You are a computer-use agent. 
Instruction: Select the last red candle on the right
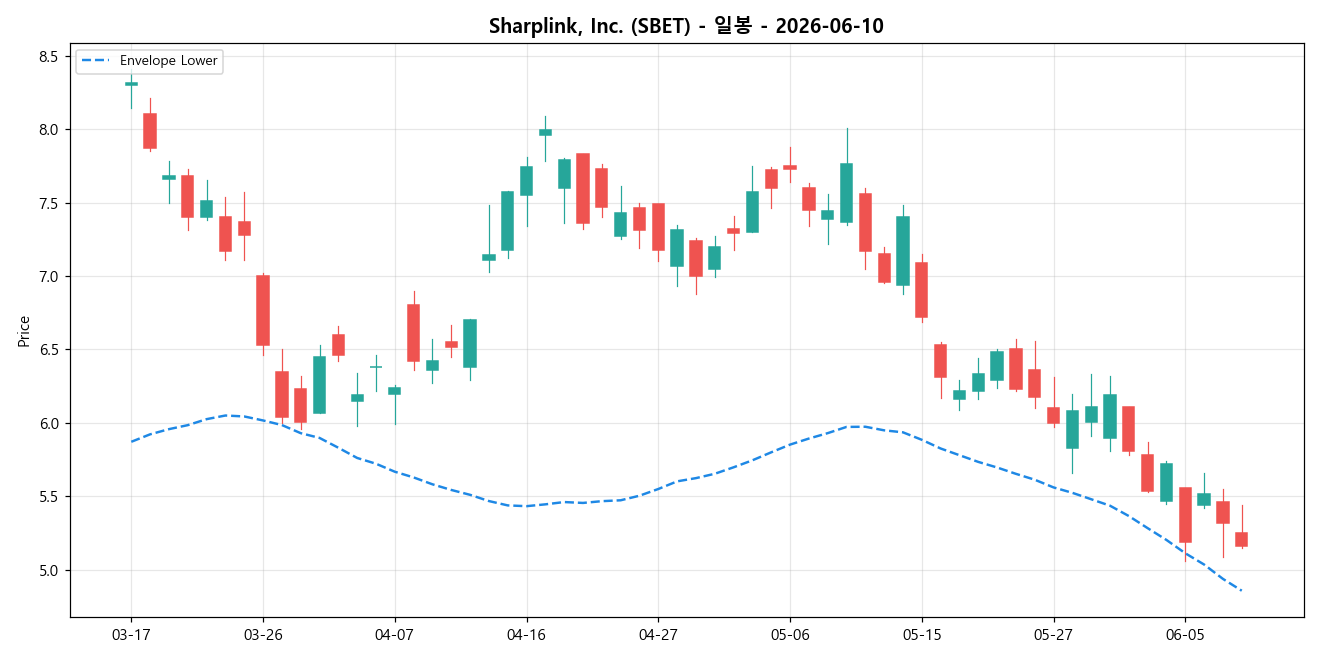(x=1241, y=539)
